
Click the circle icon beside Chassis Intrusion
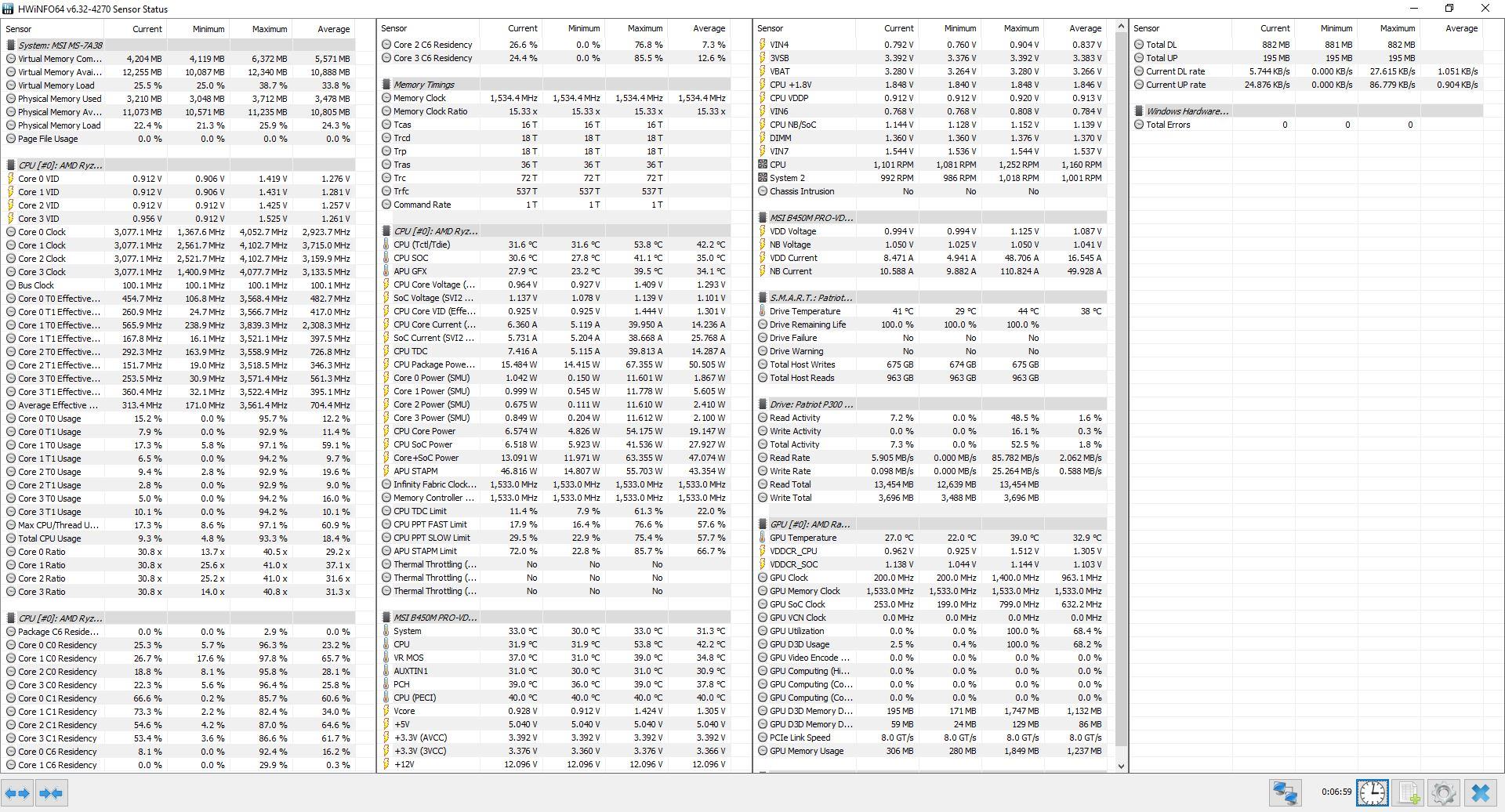(763, 191)
